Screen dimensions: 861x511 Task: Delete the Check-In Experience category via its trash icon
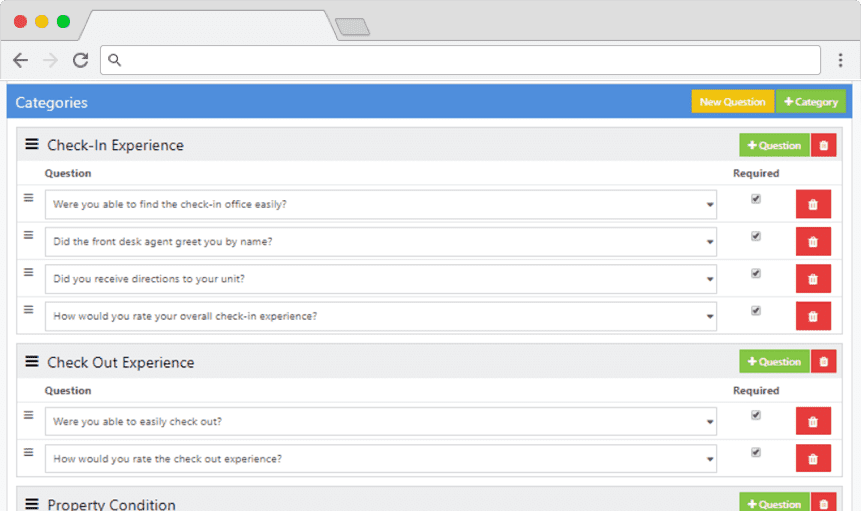coord(823,145)
